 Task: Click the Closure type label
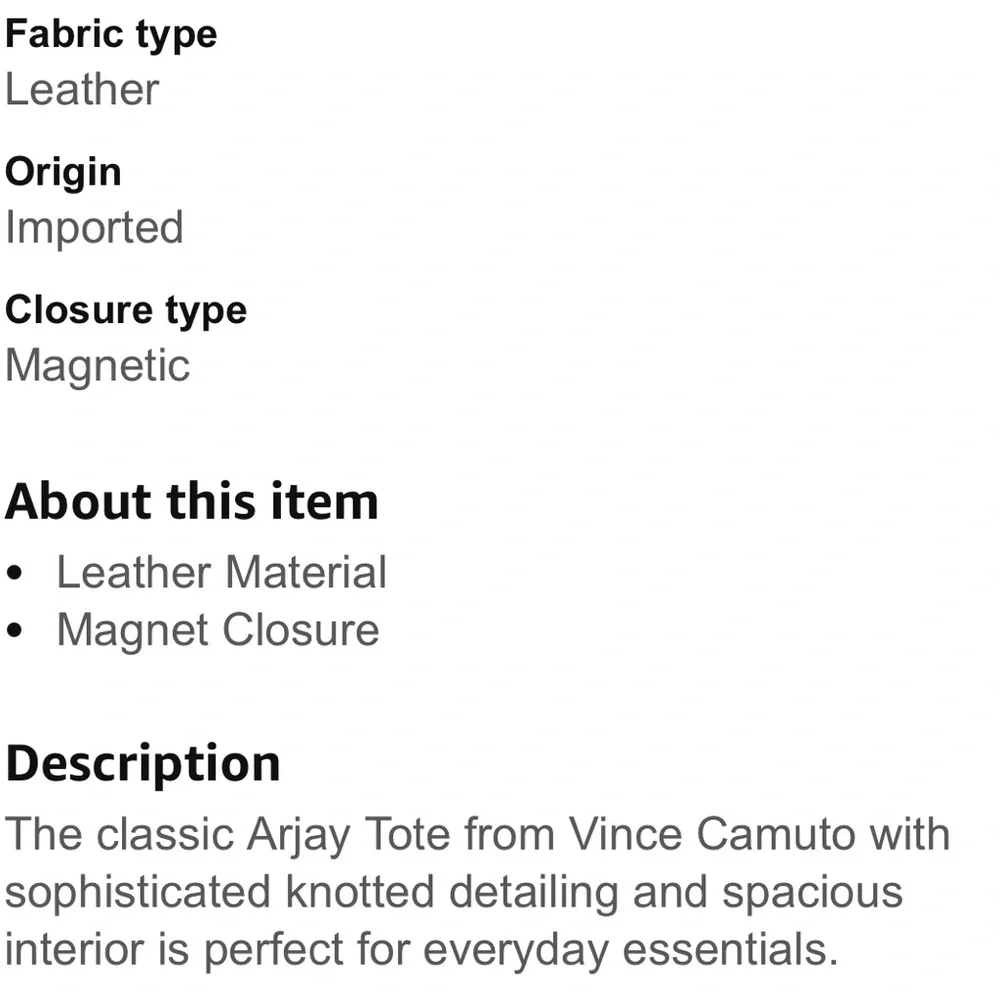[126, 310]
